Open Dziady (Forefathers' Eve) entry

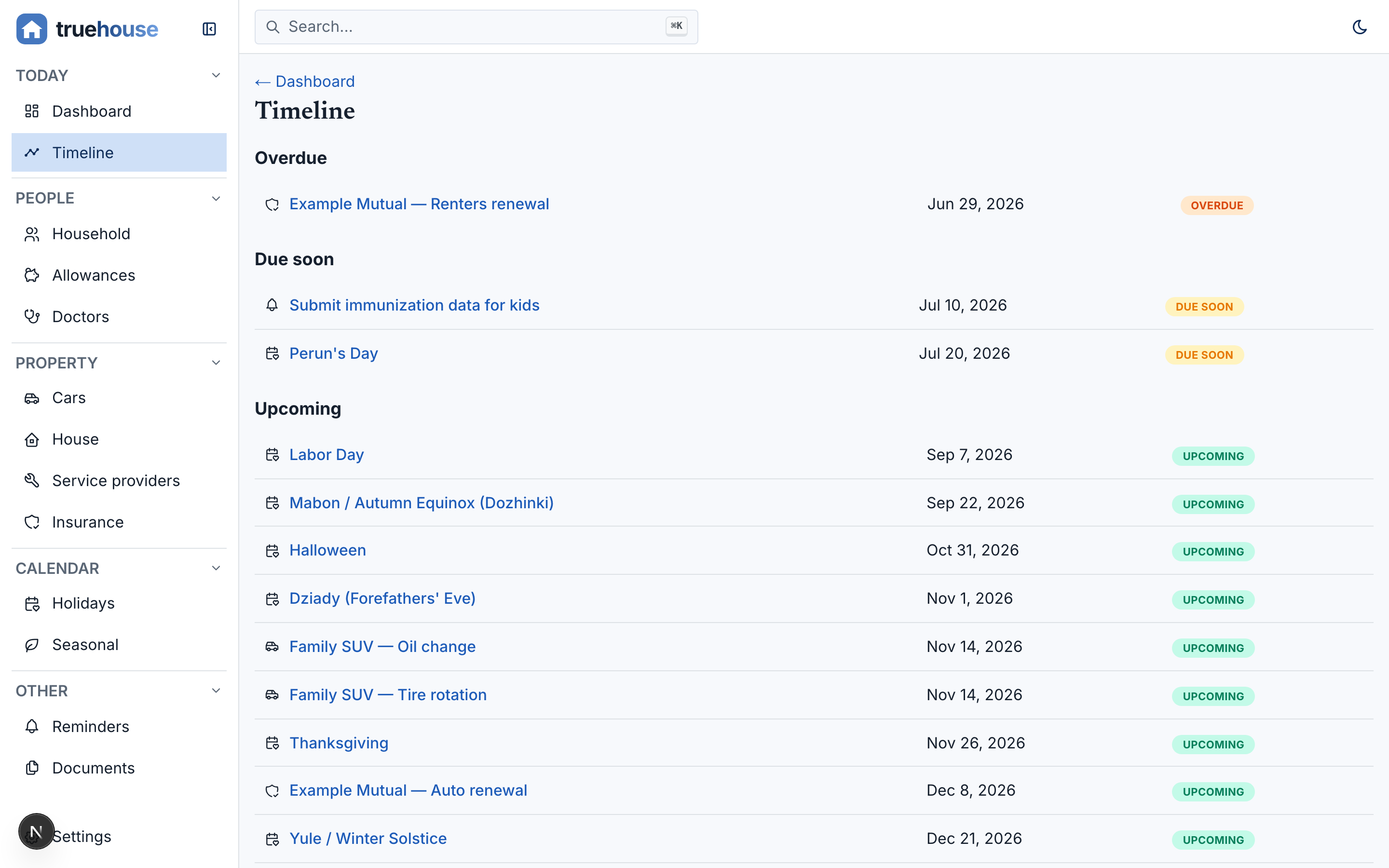click(382, 598)
